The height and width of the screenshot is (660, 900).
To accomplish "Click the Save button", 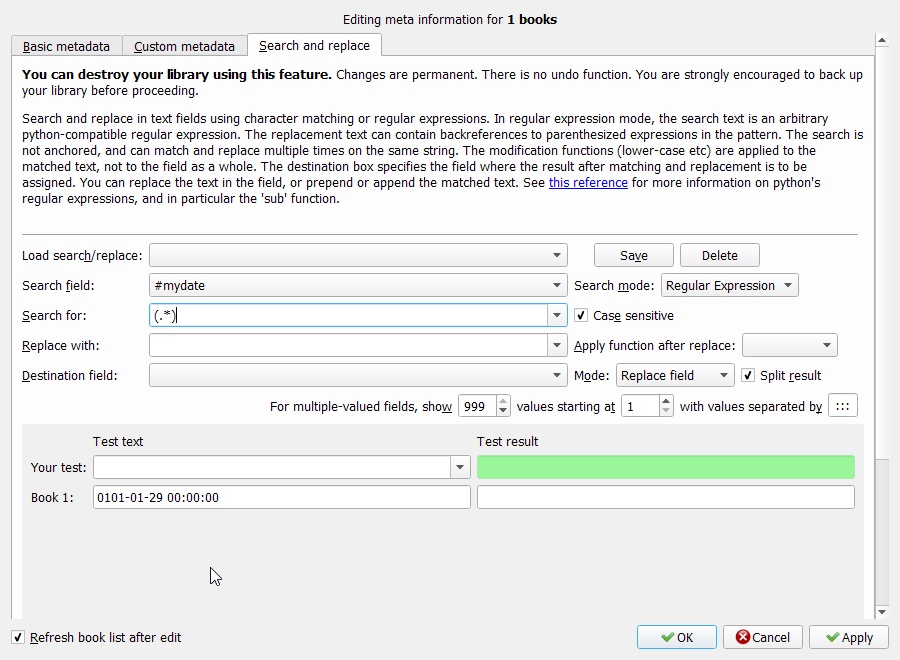I will coord(634,255).
